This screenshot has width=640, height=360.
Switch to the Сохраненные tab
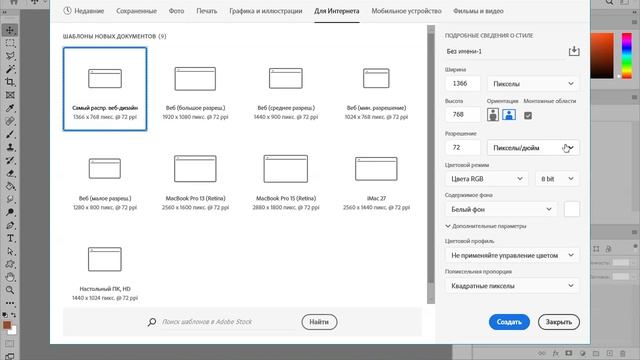pyautogui.click(x=136, y=11)
